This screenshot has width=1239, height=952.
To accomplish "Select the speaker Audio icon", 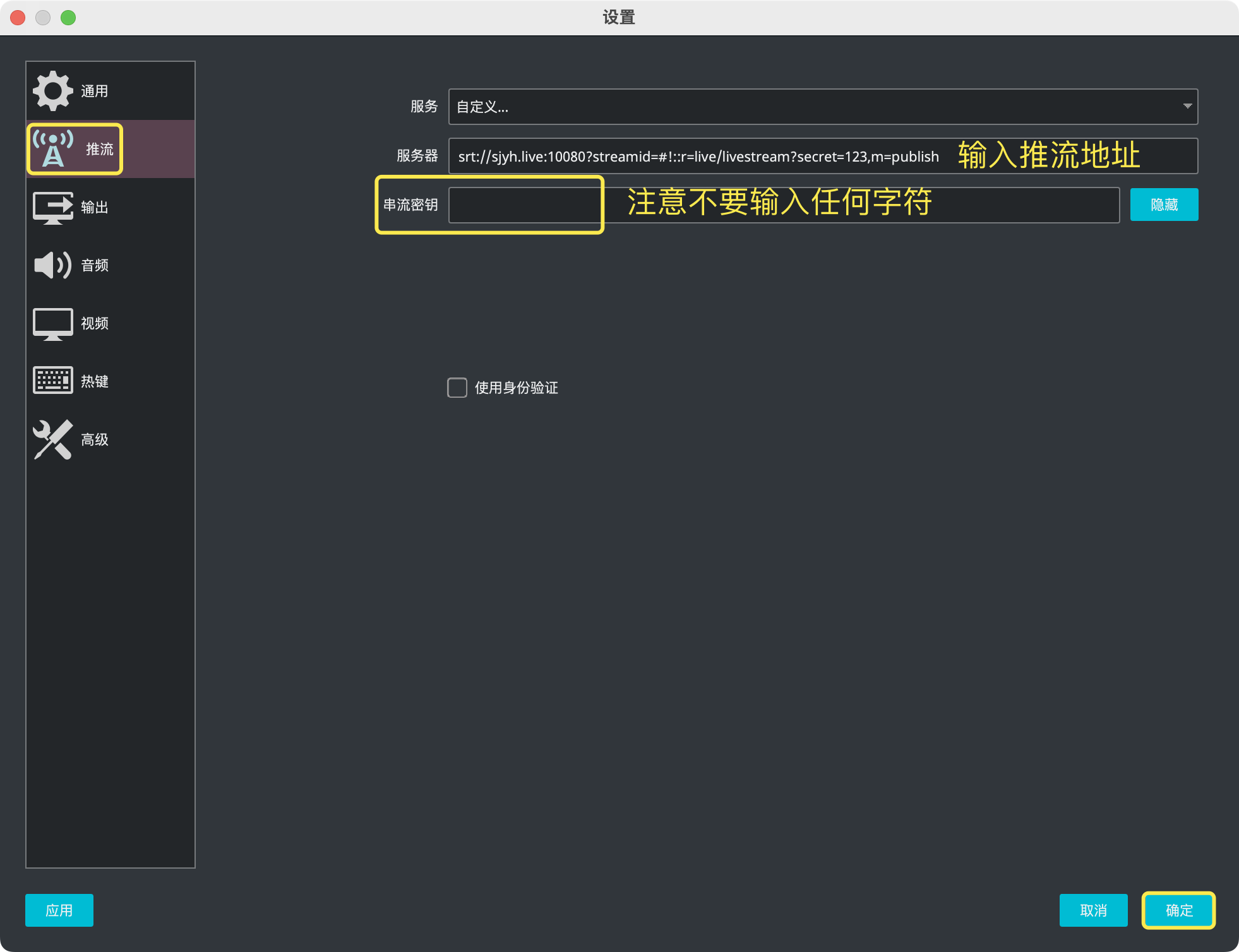I will click(x=53, y=265).
